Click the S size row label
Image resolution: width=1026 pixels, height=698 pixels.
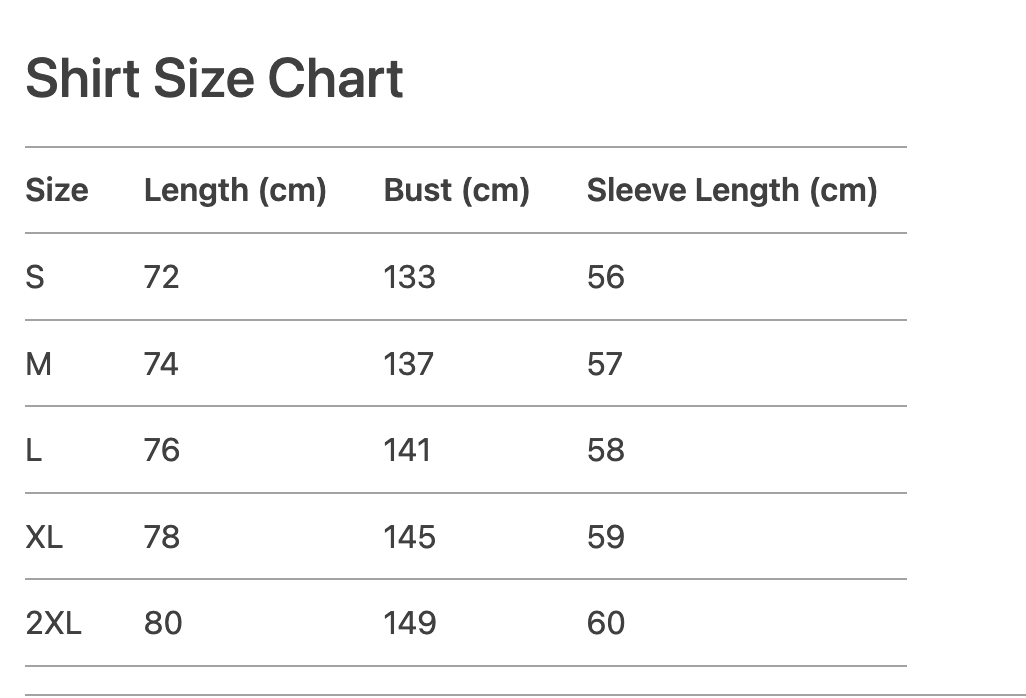point(35,277)
